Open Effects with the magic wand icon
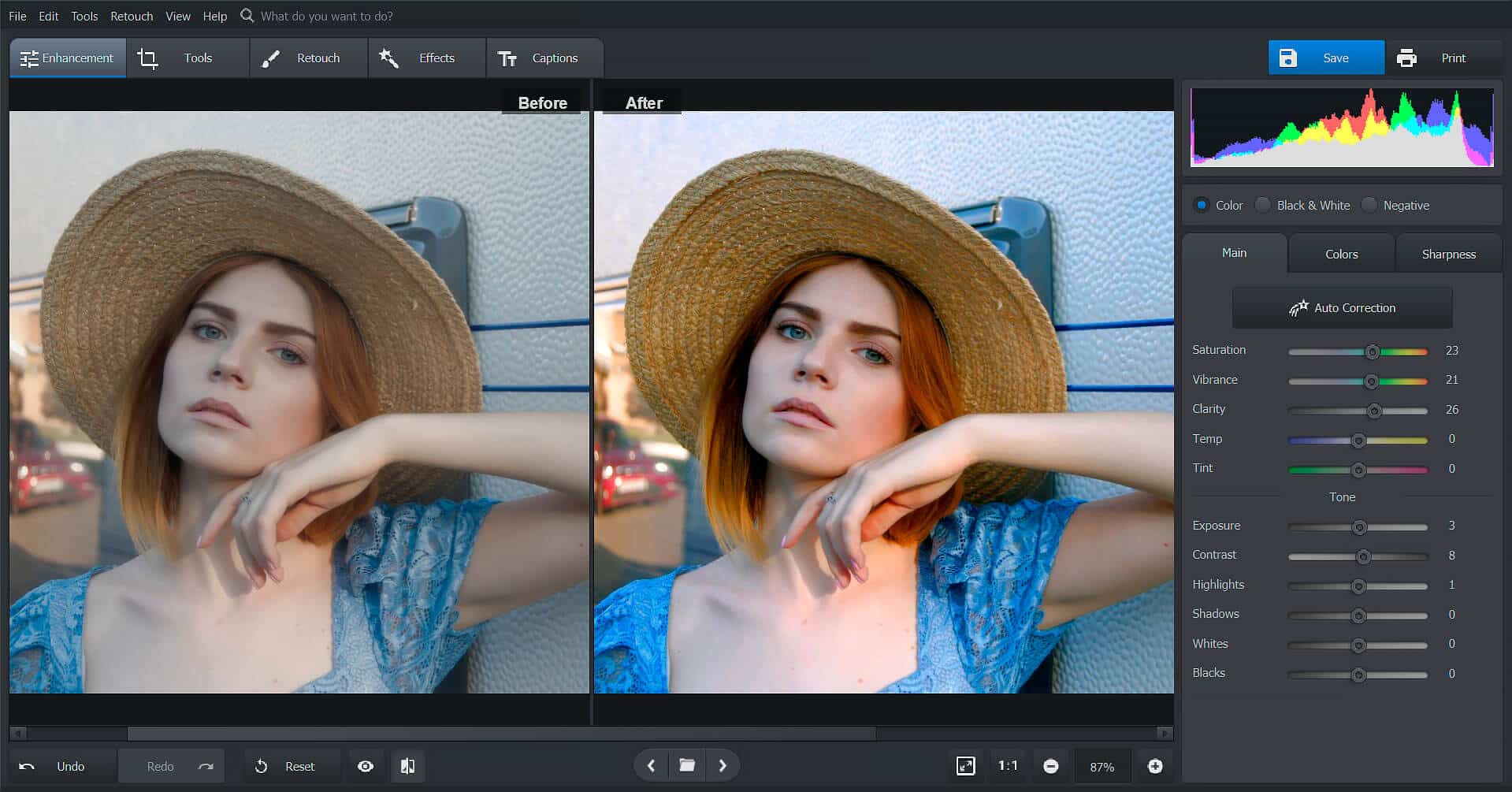Image resolution: width=1512 pixels, height=792 pixels. (388, 58)
